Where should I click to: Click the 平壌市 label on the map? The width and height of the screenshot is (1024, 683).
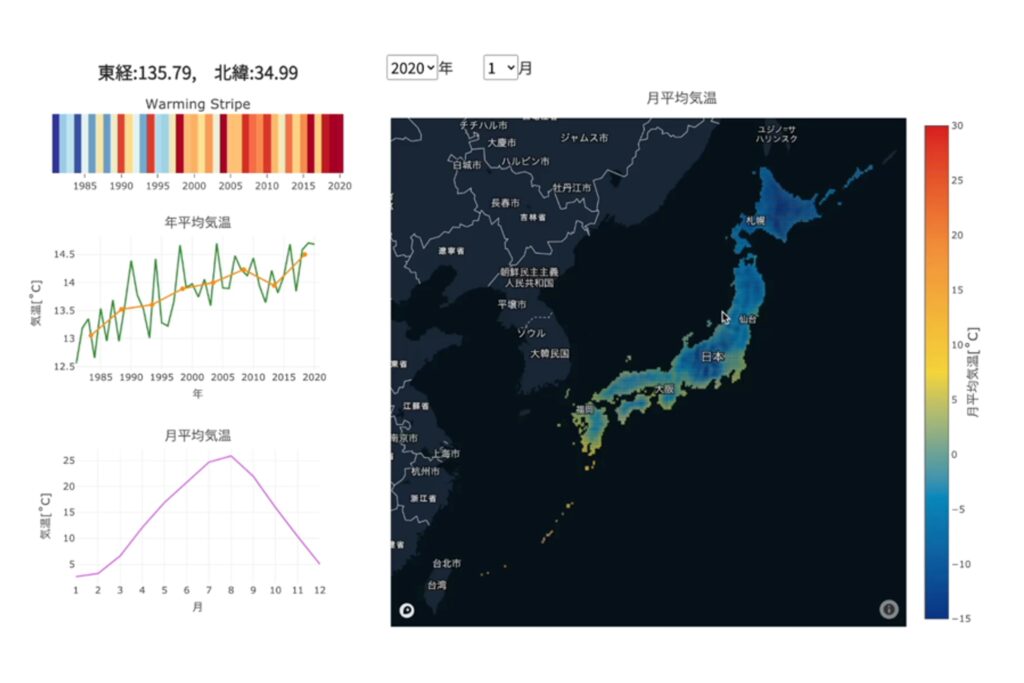pyautogui.click(x=511, y=304)
